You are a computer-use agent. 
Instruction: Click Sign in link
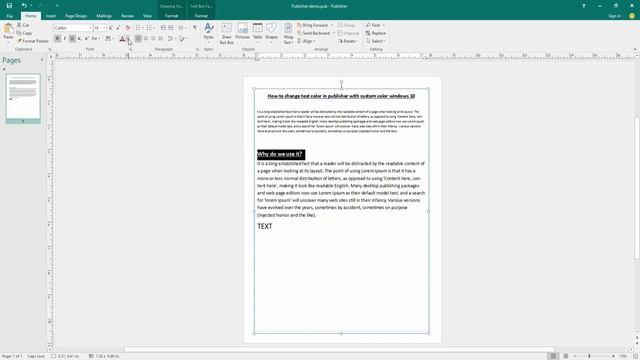pos(614,16)
